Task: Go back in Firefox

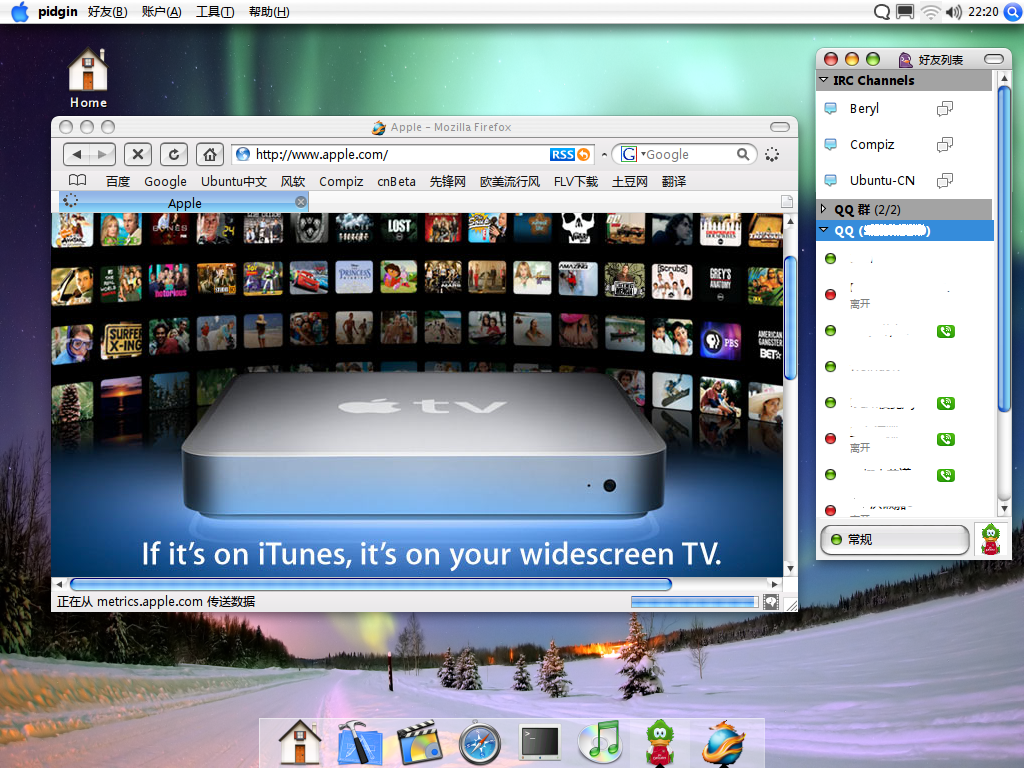Action: click(x=77, y=155)
